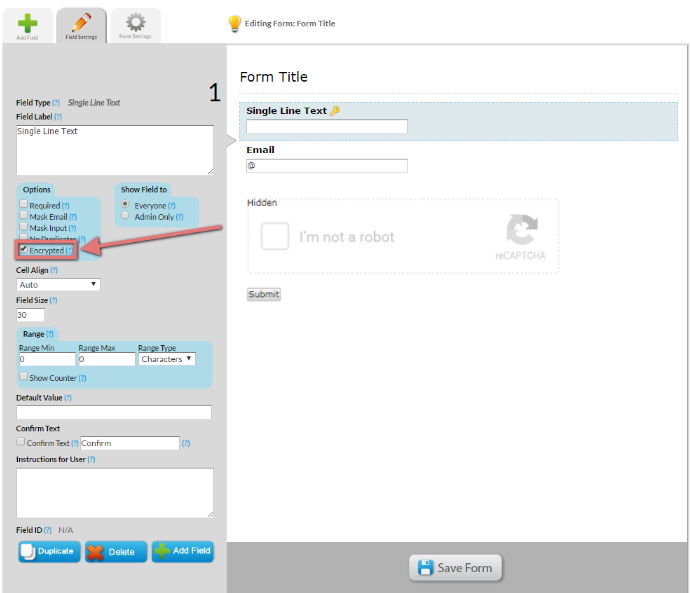
Task: Click the lightbulb tip icon
Action: [x=235, y=24]
